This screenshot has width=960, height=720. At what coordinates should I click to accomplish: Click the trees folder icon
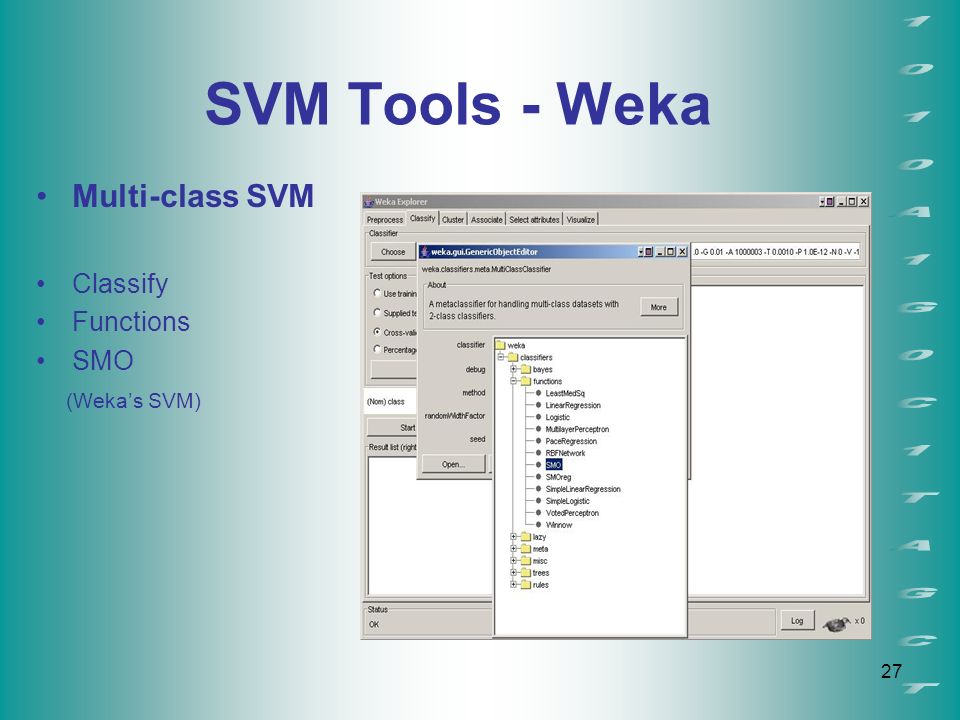[x=526, y=573]
